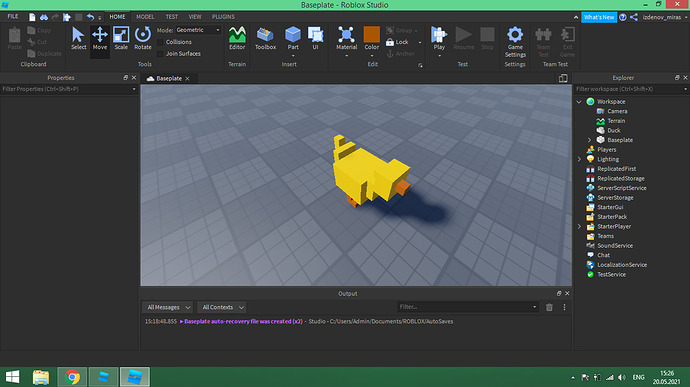Open the Toolbox panel

pos(265,38)
